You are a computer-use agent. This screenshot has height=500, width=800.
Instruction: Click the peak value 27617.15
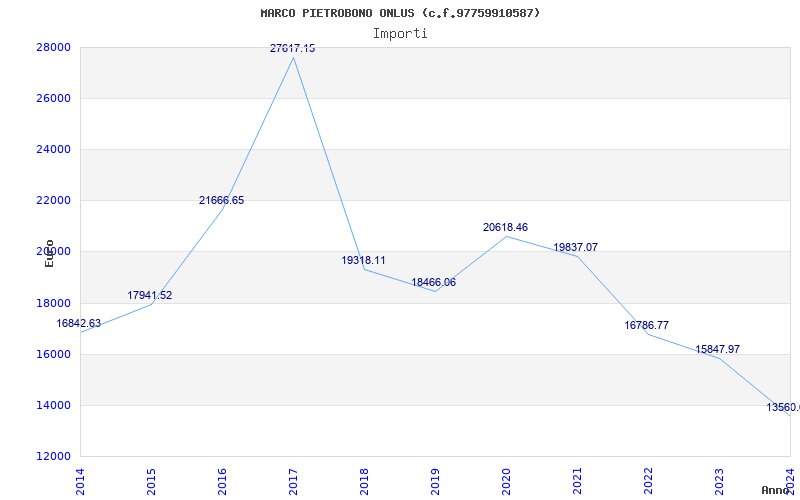[292, 48]
